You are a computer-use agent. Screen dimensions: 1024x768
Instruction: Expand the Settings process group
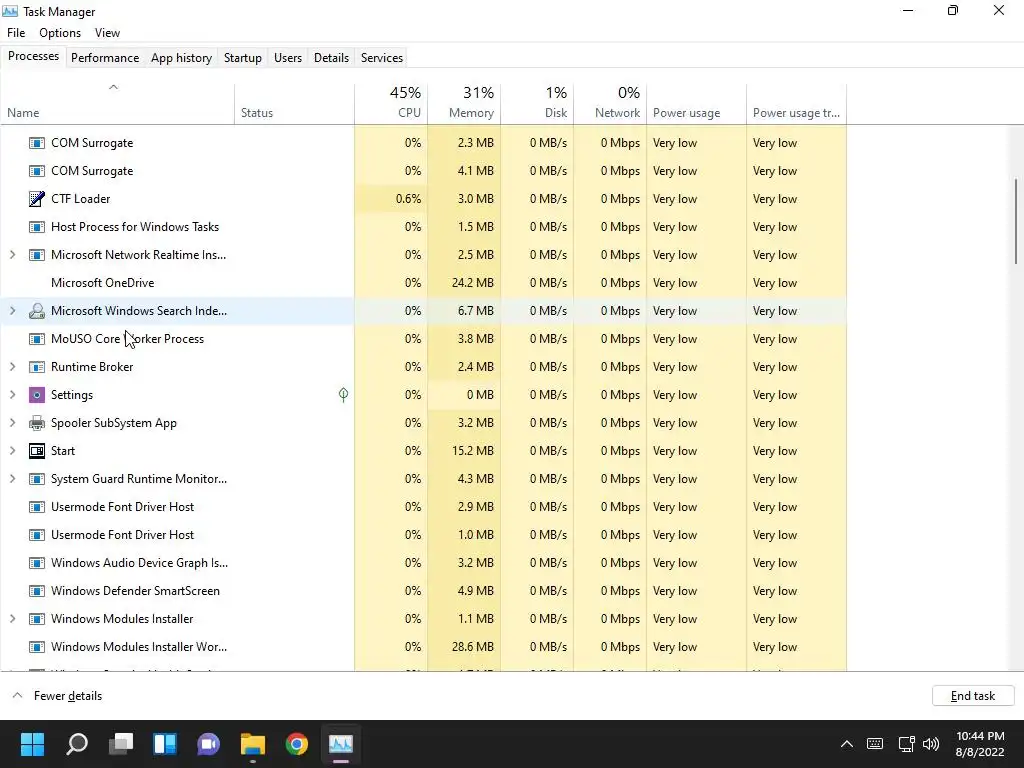[12, 394]
